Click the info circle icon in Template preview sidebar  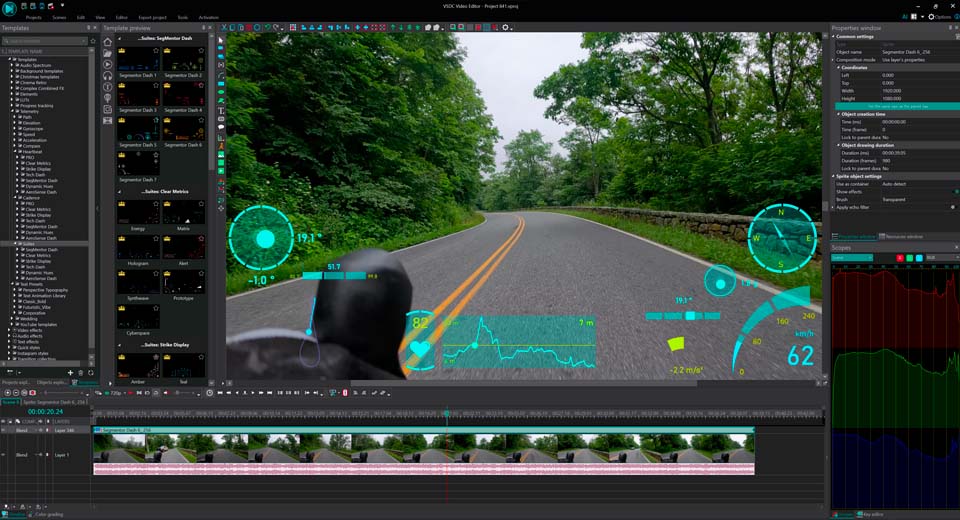(108, 87)
